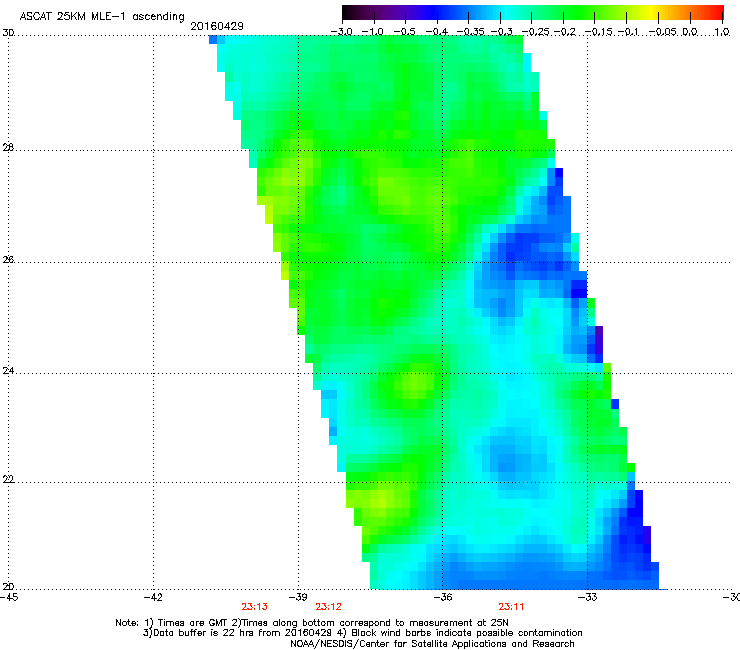Click the red time stamp 23:12

pos(328,607)
